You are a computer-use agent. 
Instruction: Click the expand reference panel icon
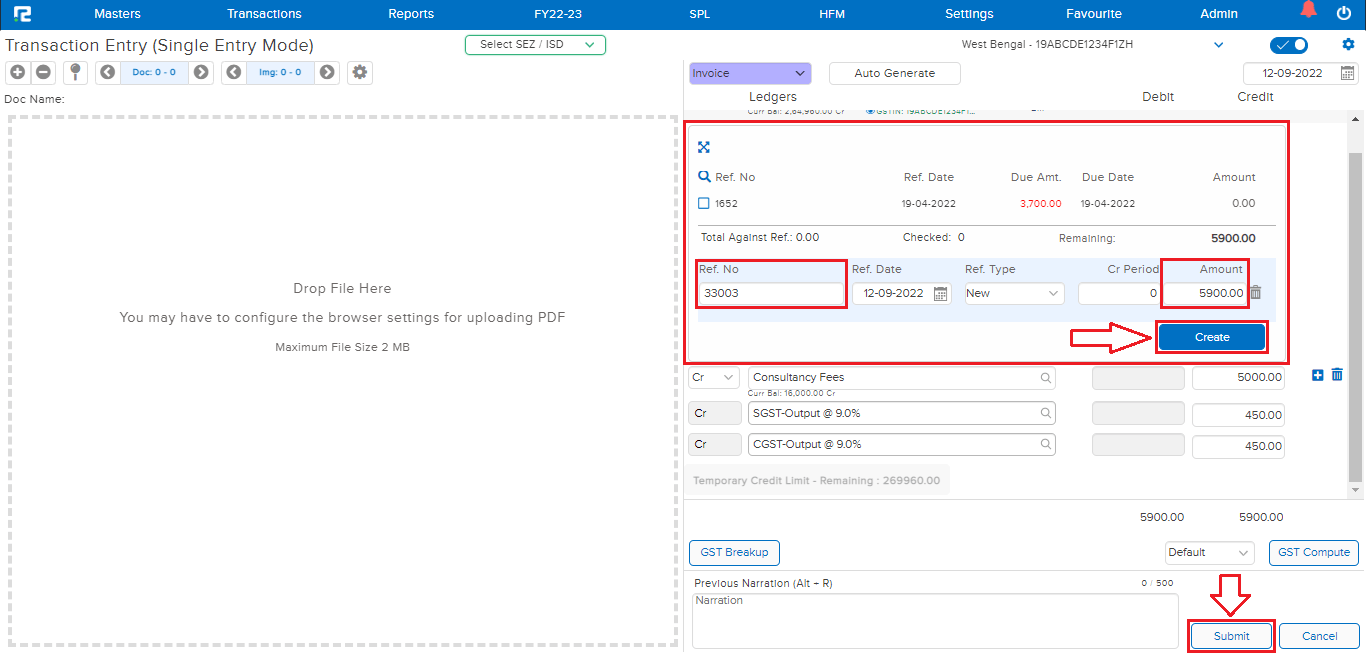pos(704,147)
